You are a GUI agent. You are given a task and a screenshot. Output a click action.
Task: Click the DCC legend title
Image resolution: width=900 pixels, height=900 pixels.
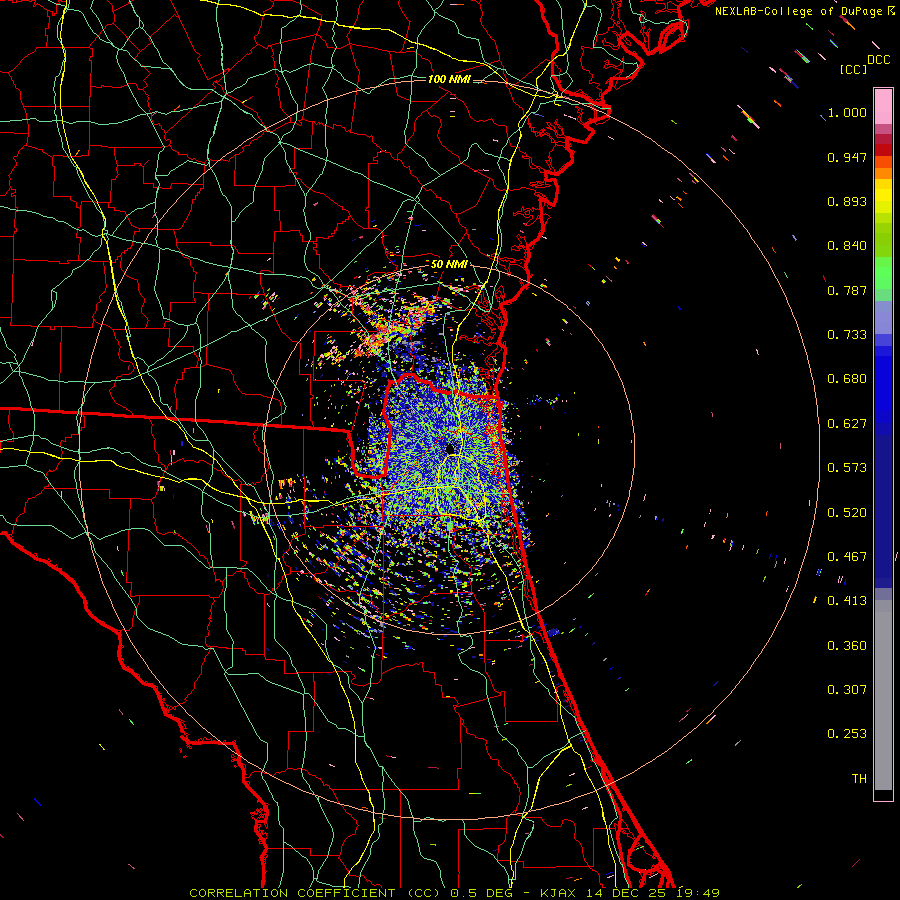click(878, 60)
